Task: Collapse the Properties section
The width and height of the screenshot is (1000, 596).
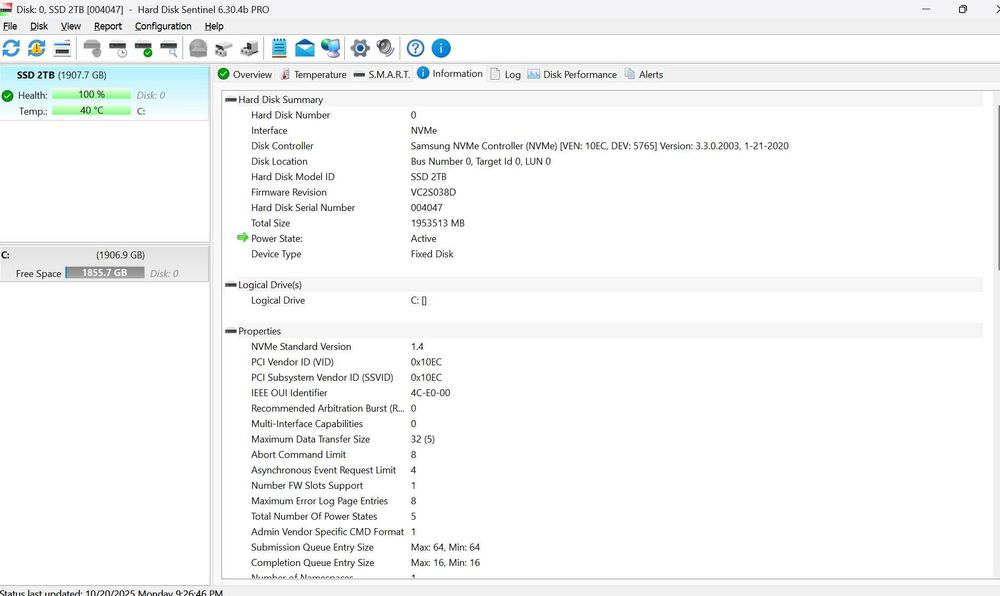Action: (x=231, y=331)
